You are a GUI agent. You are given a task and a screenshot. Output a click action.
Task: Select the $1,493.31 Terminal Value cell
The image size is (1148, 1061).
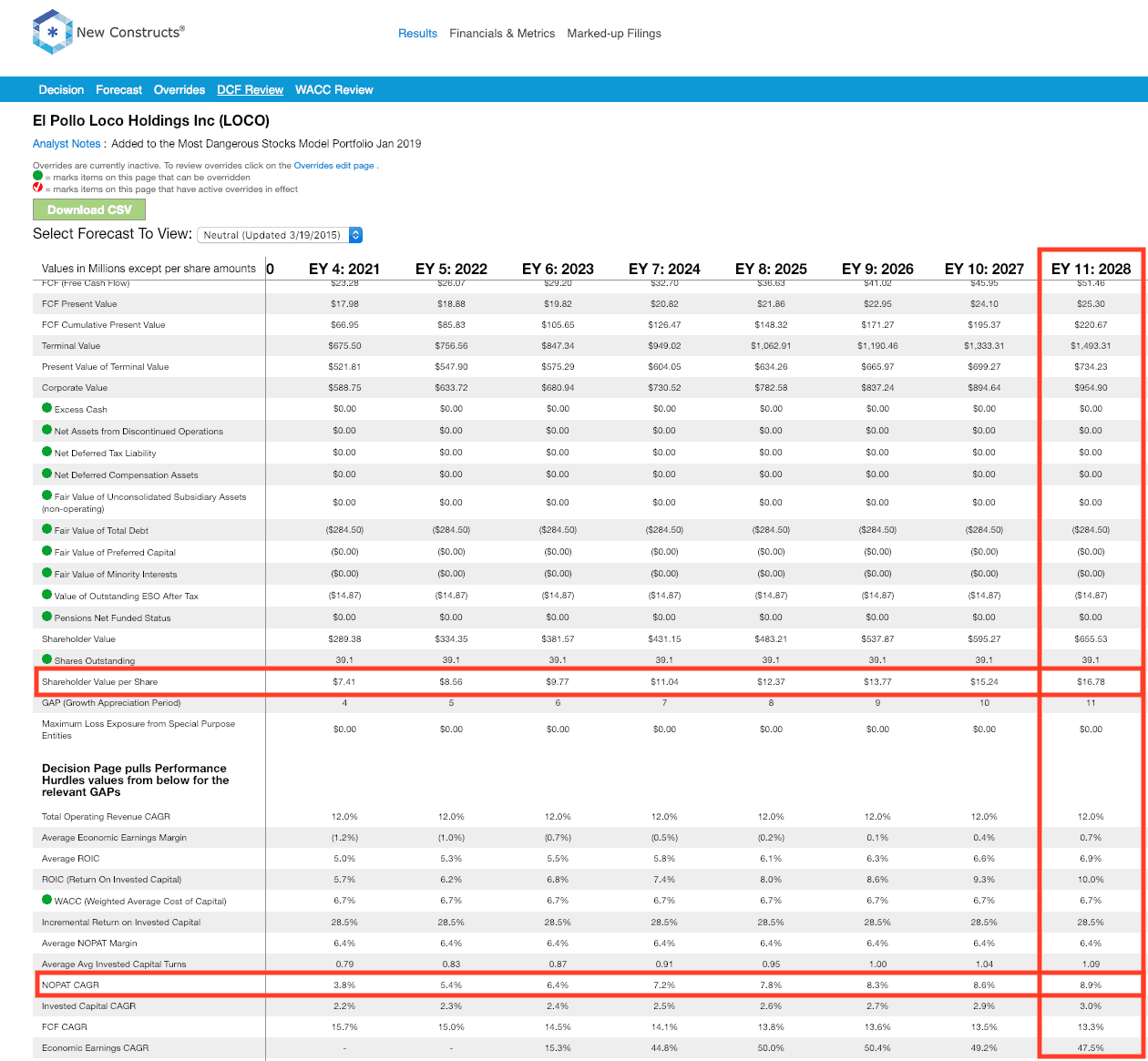click(x=1091, y=346)
